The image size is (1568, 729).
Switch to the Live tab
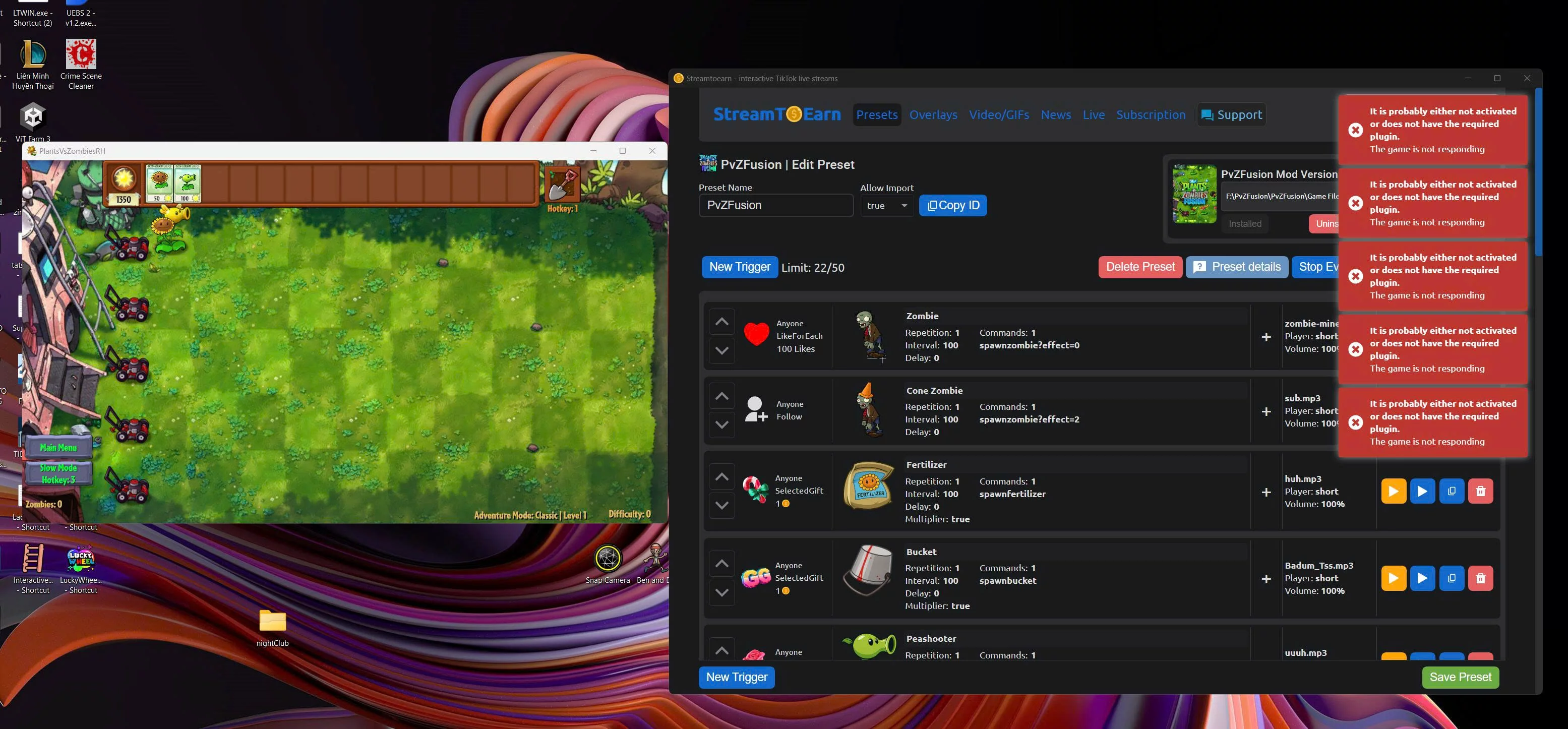1093,114
